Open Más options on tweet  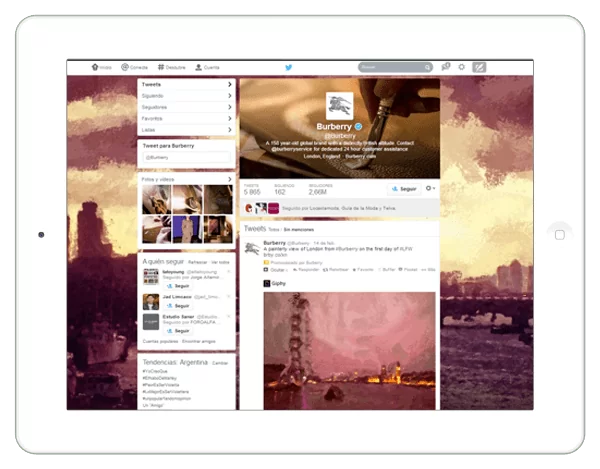(428, 270)
